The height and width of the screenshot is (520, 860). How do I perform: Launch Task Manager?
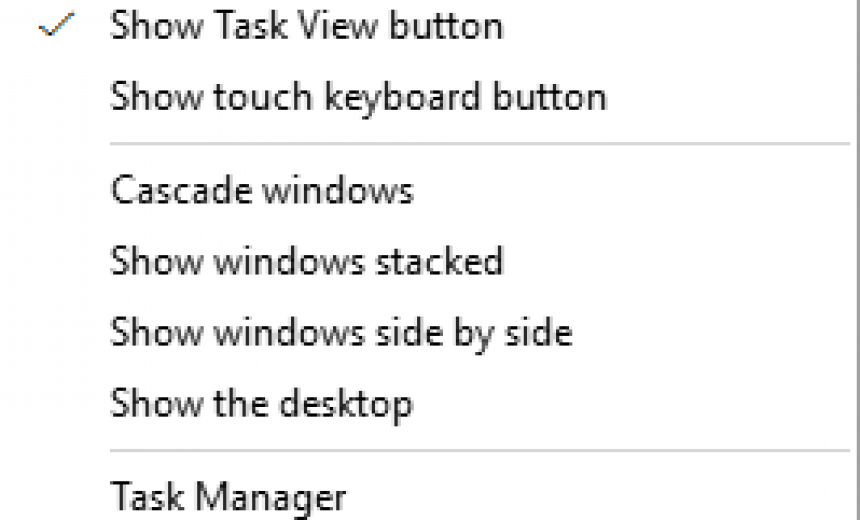(x=228, y=496)
